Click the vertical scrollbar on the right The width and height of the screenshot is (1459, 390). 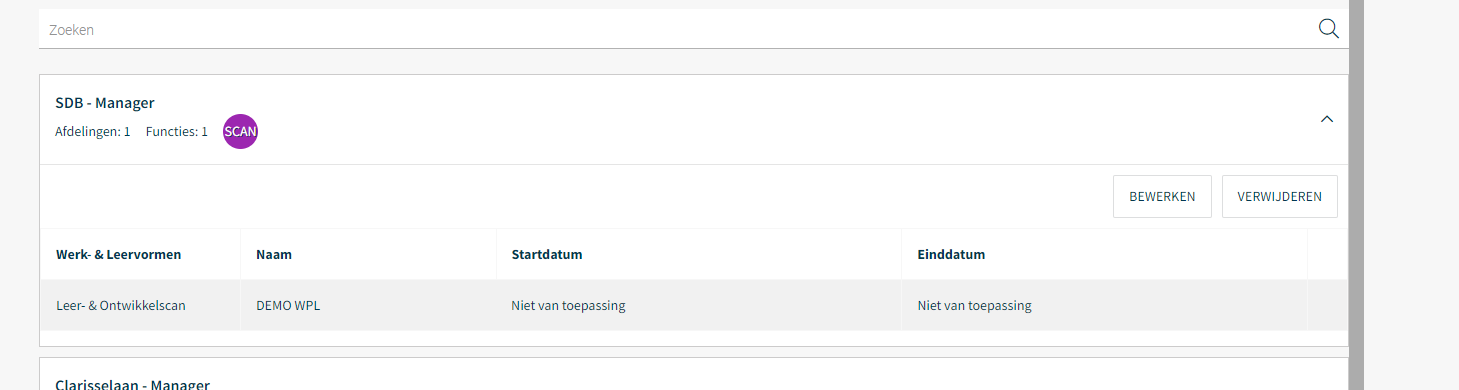coord(1356,195)
